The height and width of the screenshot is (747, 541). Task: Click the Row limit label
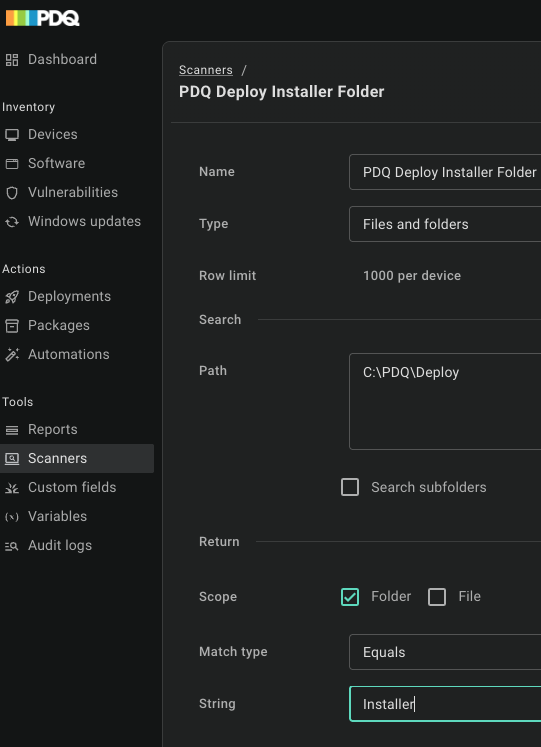point(228,276)
